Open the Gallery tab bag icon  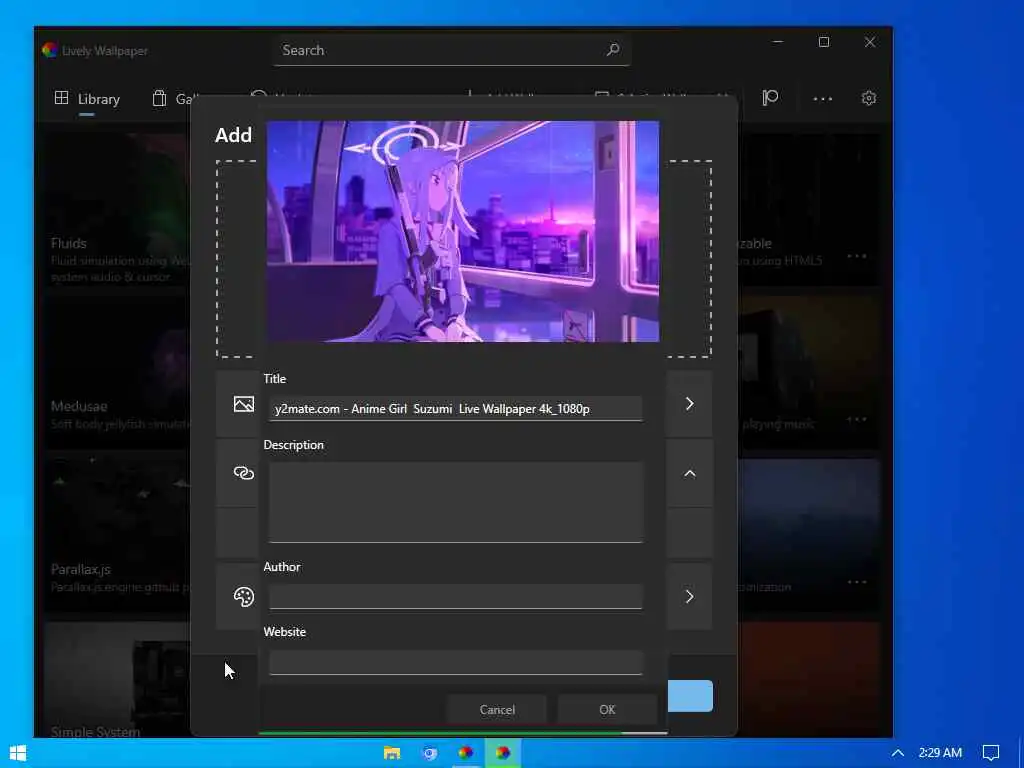click(159, 99)
